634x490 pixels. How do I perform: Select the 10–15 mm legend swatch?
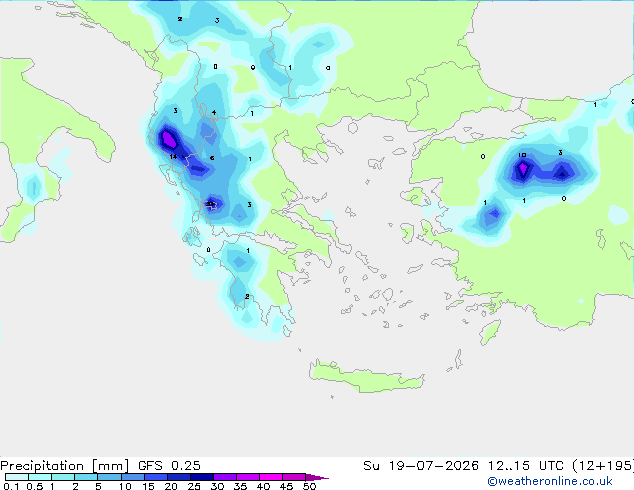click(132, 477)
